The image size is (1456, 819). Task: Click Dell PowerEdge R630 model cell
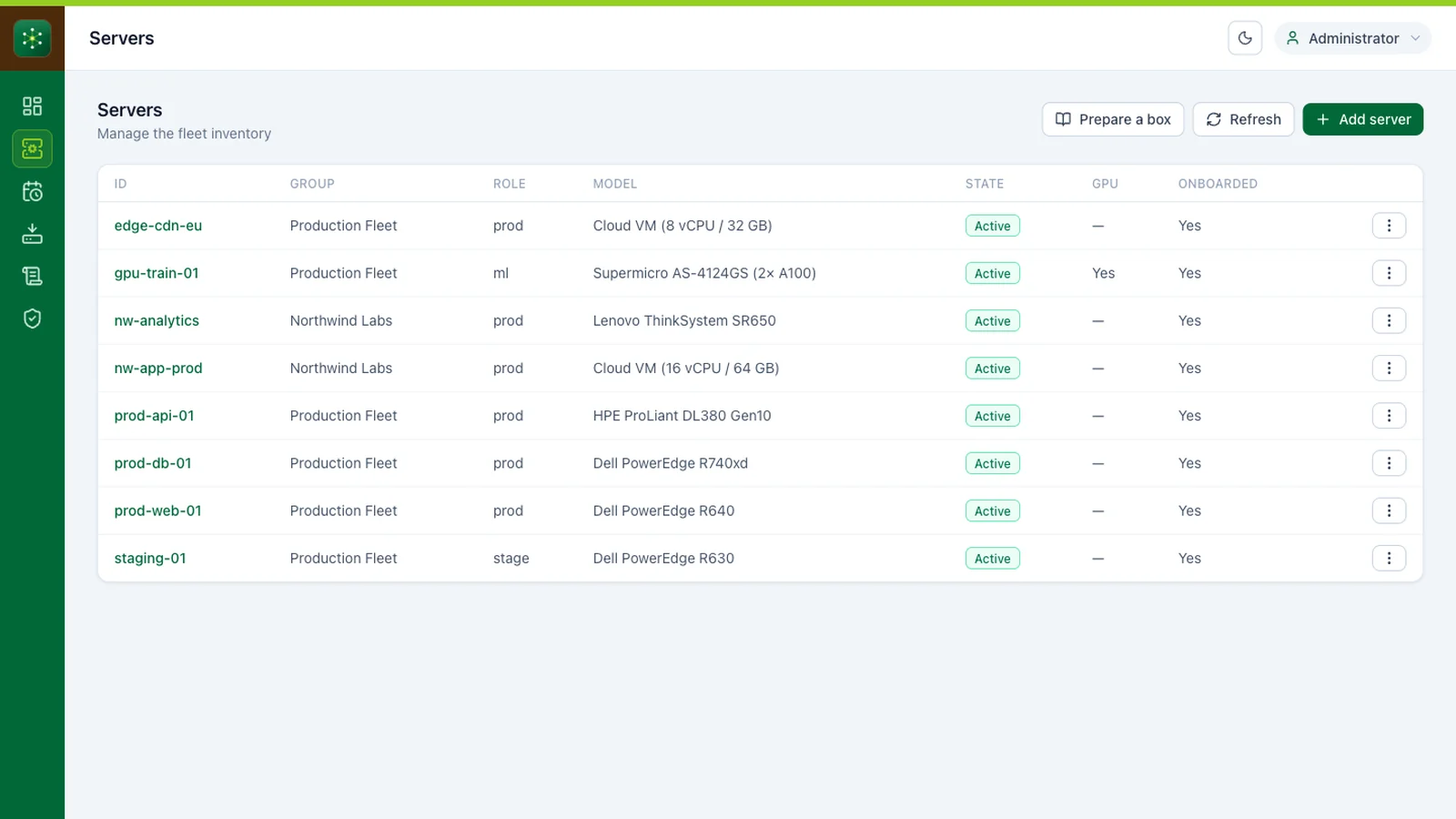(663, 558)
